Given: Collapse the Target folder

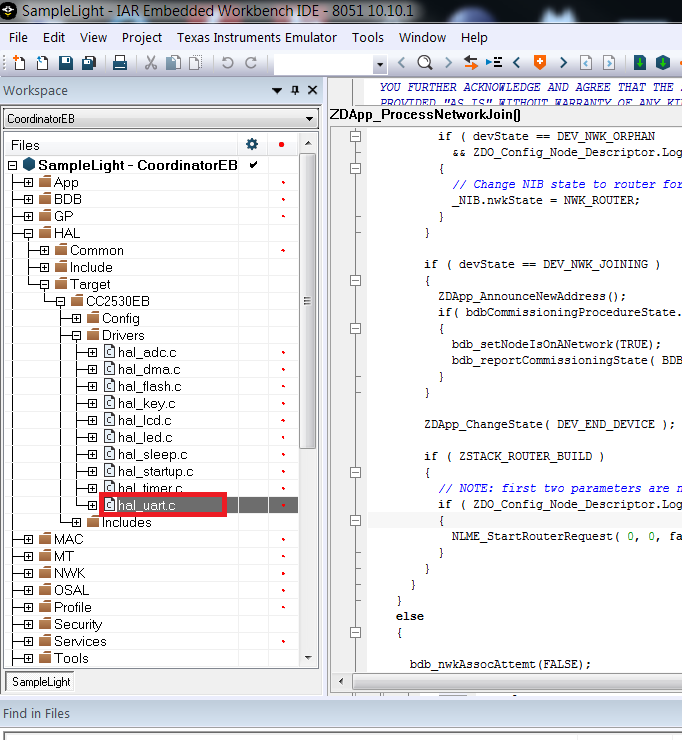Looking at the screenshot, I should (x=44, y=284).
